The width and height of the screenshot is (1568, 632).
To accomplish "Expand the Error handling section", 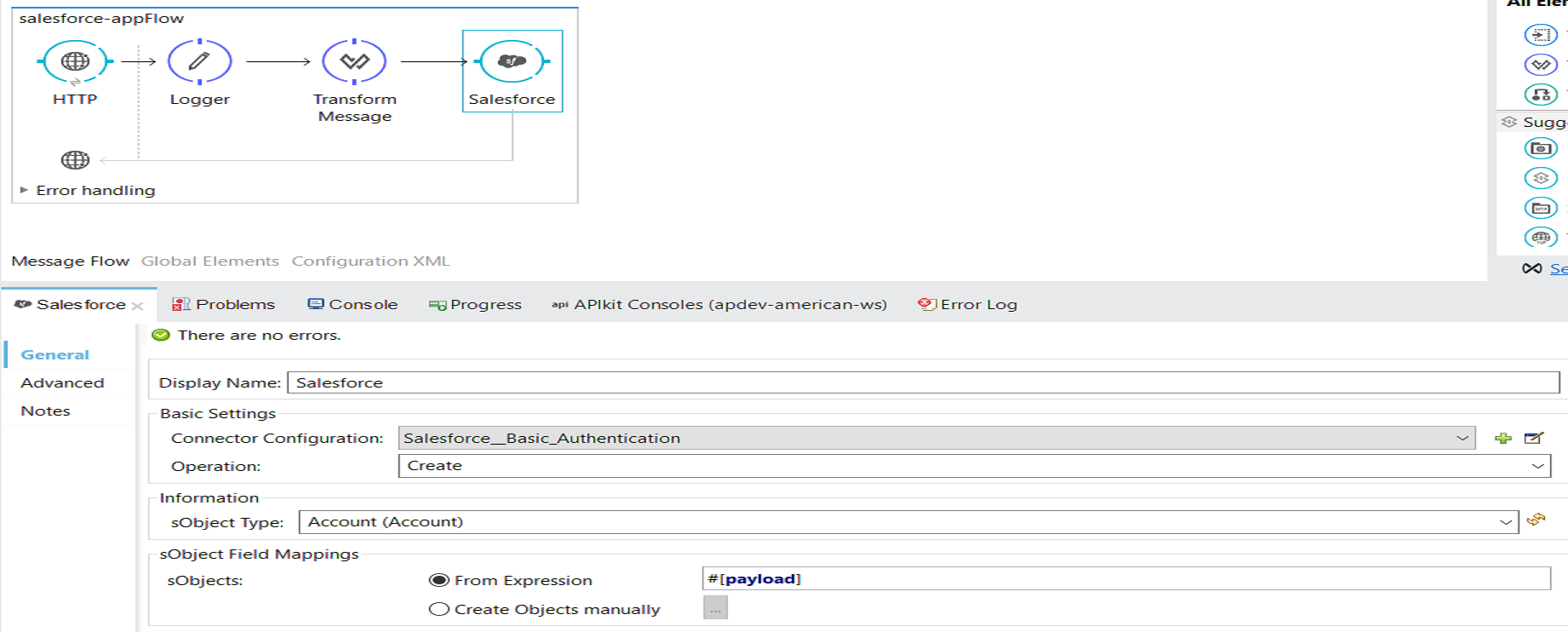I will [x=24, y=190].
